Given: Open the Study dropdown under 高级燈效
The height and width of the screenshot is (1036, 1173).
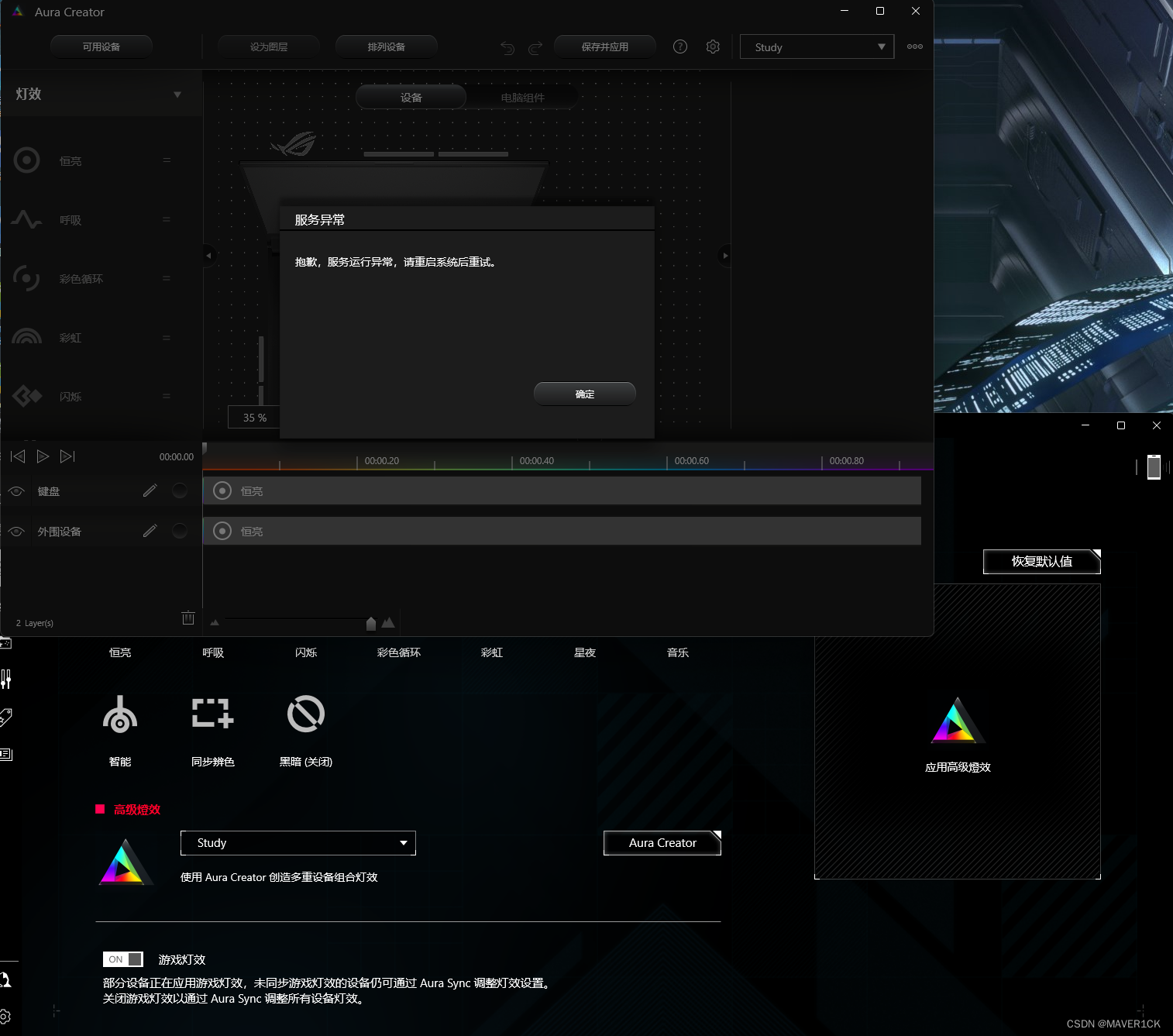Looking at the screenshot, I should [298, 843].
